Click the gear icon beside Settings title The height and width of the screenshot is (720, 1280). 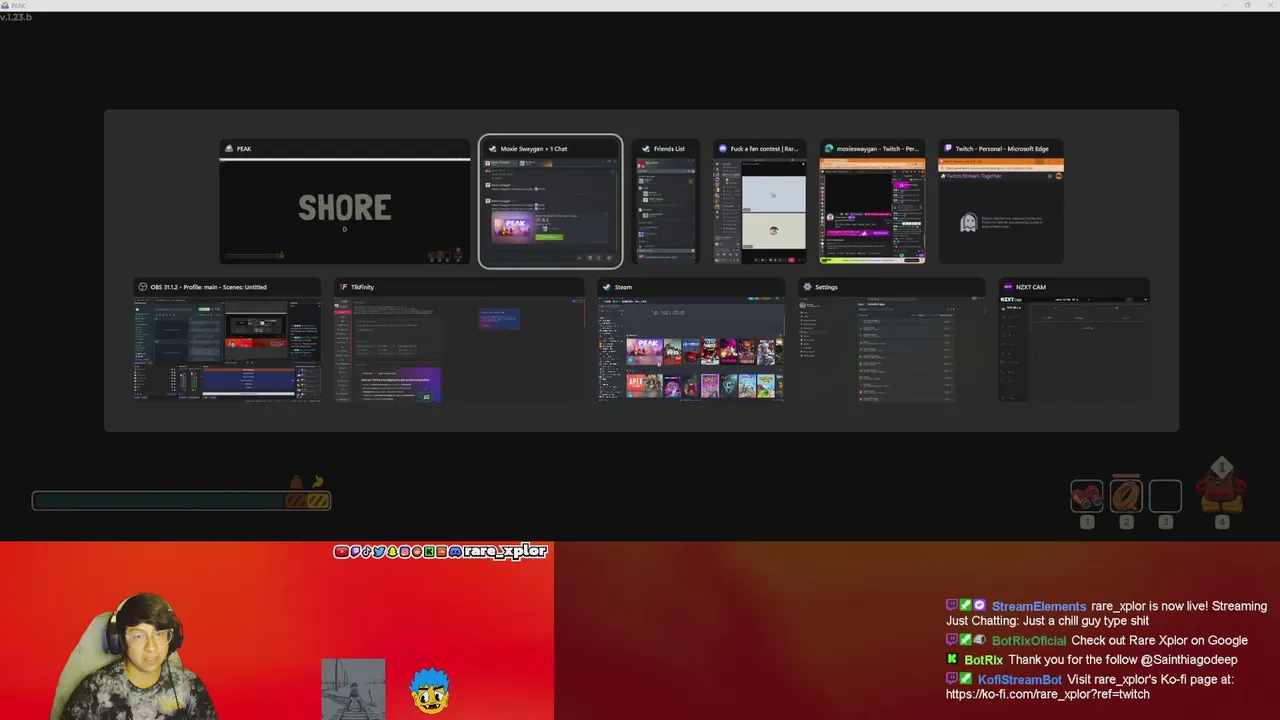click(807, 287)
